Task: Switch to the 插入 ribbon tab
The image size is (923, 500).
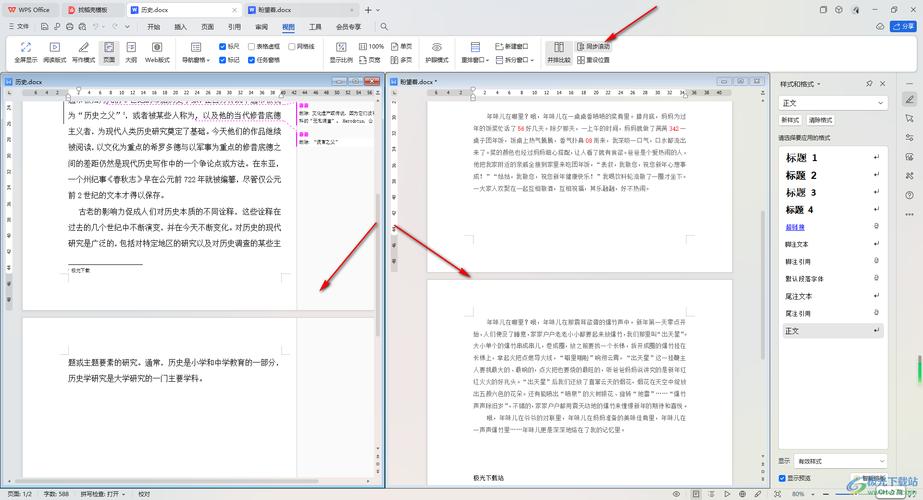Action: coord(181,27)
